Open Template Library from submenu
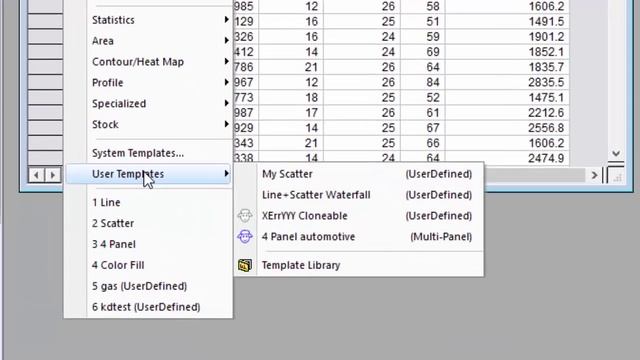640x360 pixels. coord(359,265)
